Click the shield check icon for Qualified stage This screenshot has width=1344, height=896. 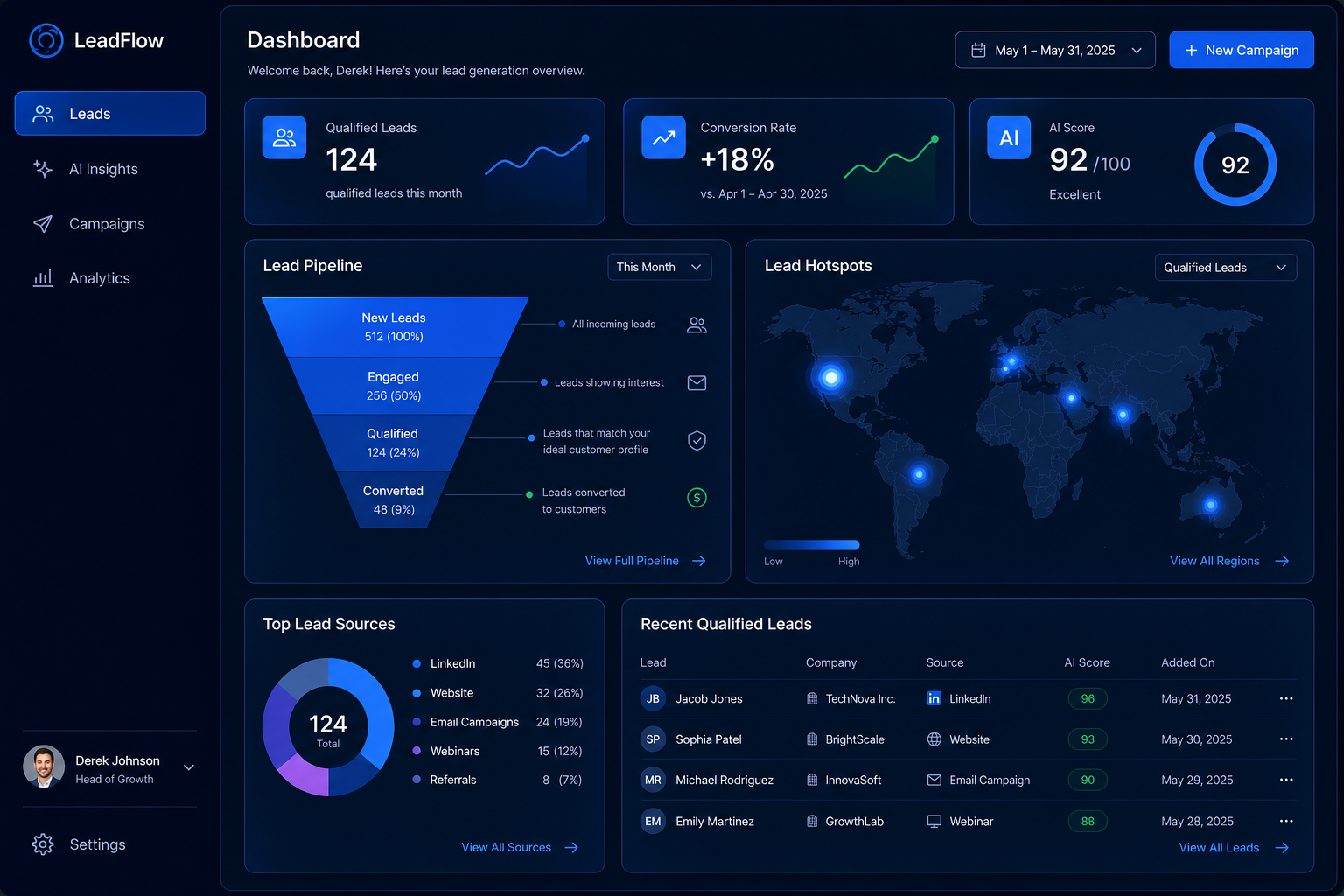click(x=696, y=440)
